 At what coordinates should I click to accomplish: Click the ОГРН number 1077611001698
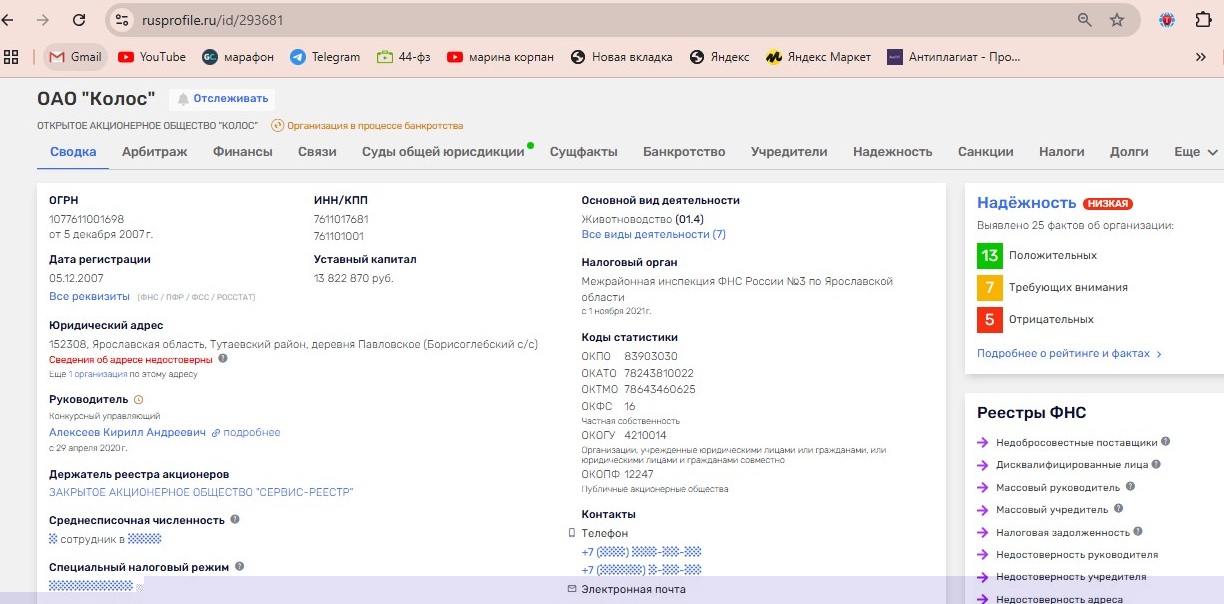pyautogui.click(x=87, y=219)
